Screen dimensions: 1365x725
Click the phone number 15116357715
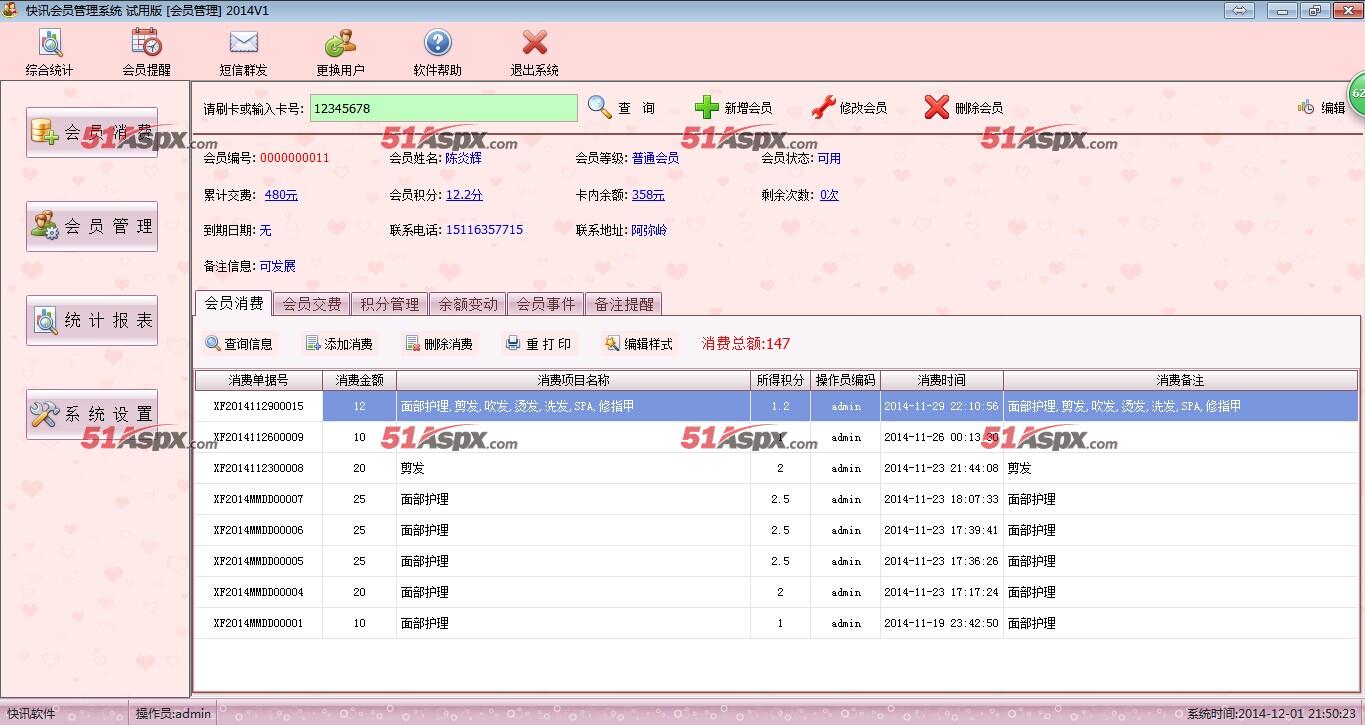pyautogui.click(x=484, y=230)
